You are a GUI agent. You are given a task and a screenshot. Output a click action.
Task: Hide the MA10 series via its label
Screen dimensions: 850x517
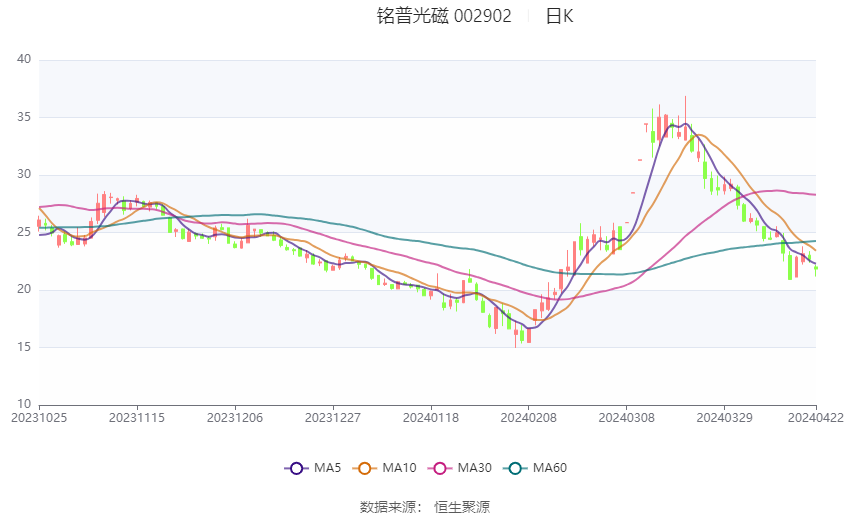click(x=399, y=468)
